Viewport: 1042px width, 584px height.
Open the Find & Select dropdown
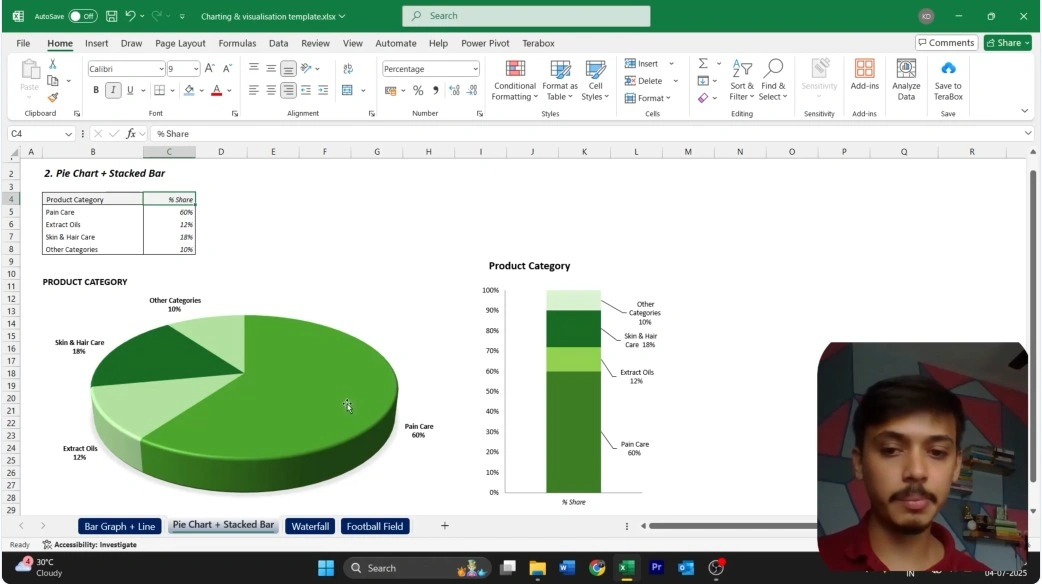tap(773, 80)
